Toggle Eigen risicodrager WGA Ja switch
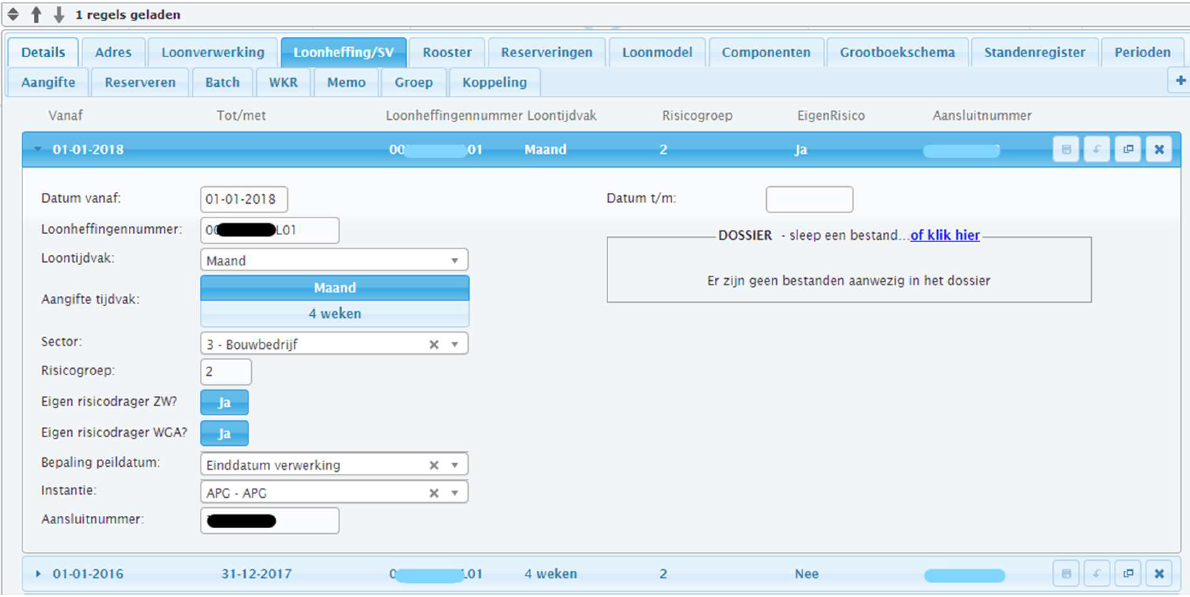1190x597 pixels. 225,433
